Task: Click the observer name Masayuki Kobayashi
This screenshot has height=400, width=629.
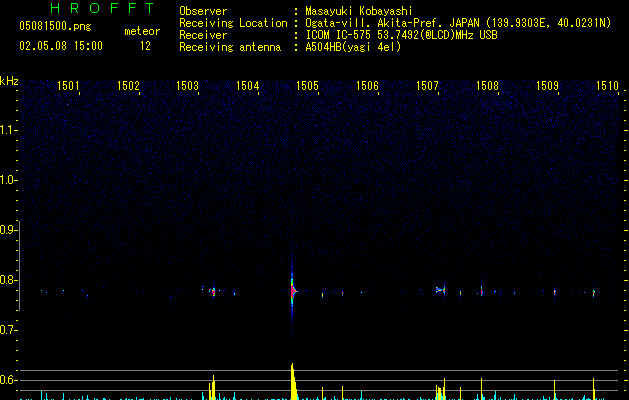Action: click(359, 11)
